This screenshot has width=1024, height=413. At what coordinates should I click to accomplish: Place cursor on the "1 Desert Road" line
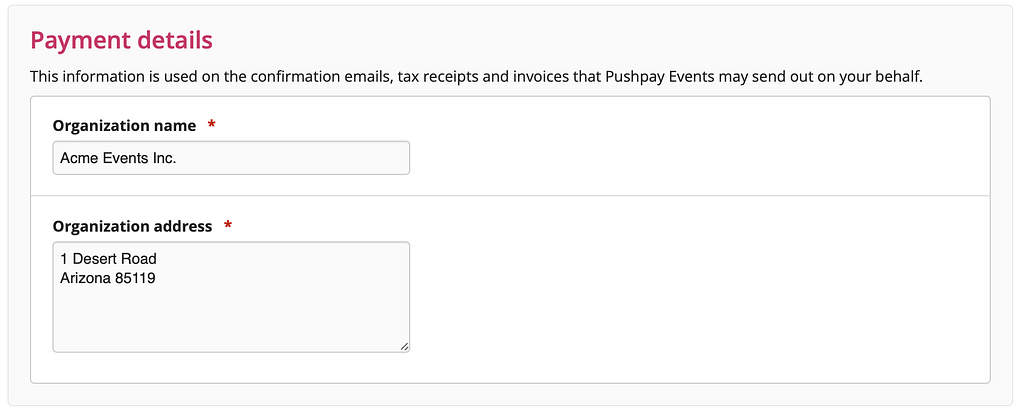108,260
